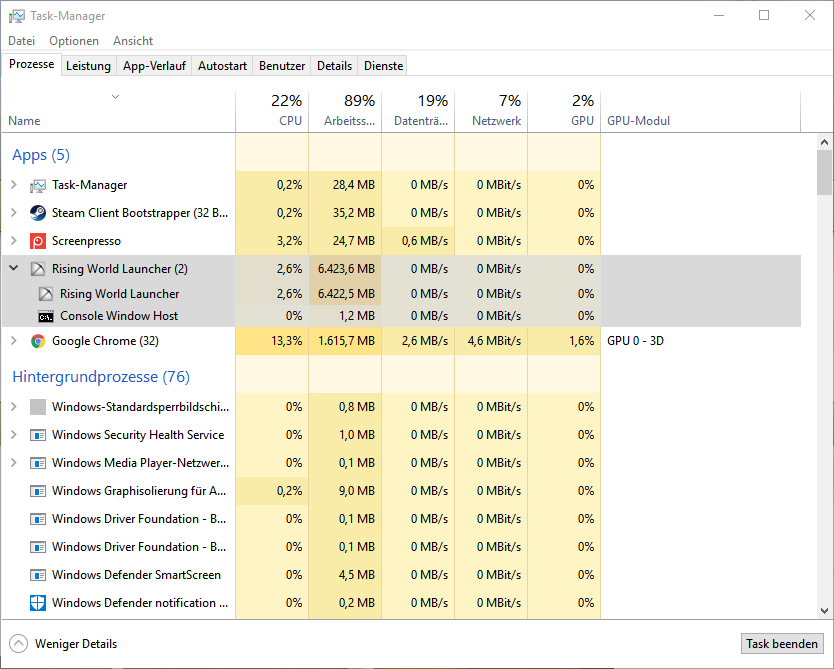Open the Autostart tab

222,66
